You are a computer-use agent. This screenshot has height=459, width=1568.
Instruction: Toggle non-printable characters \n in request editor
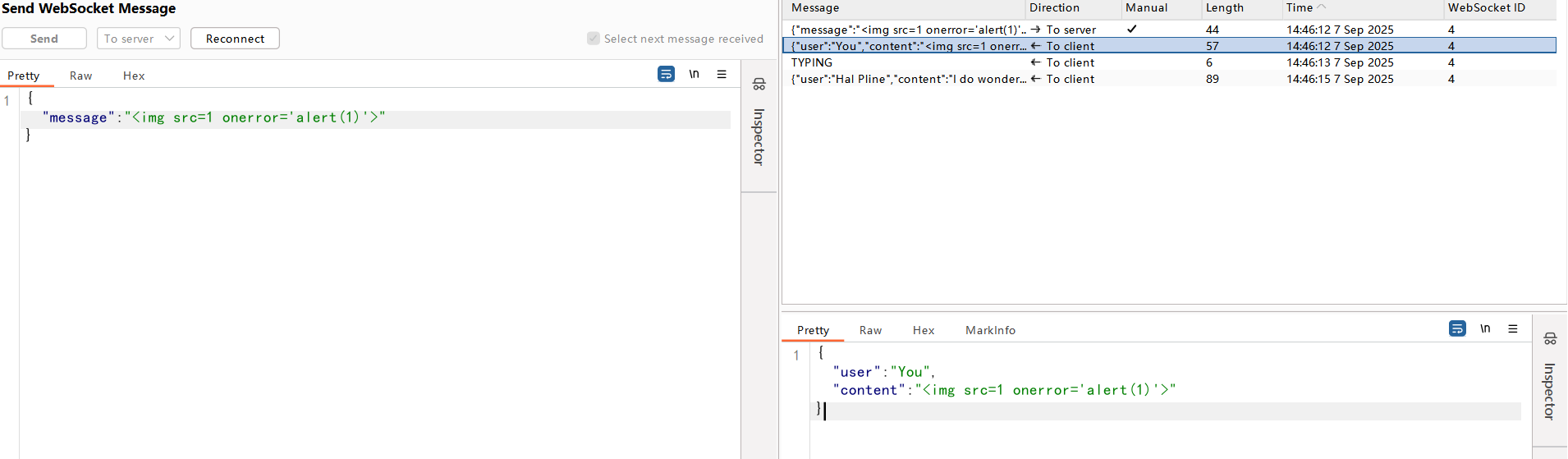pos(694,74)
